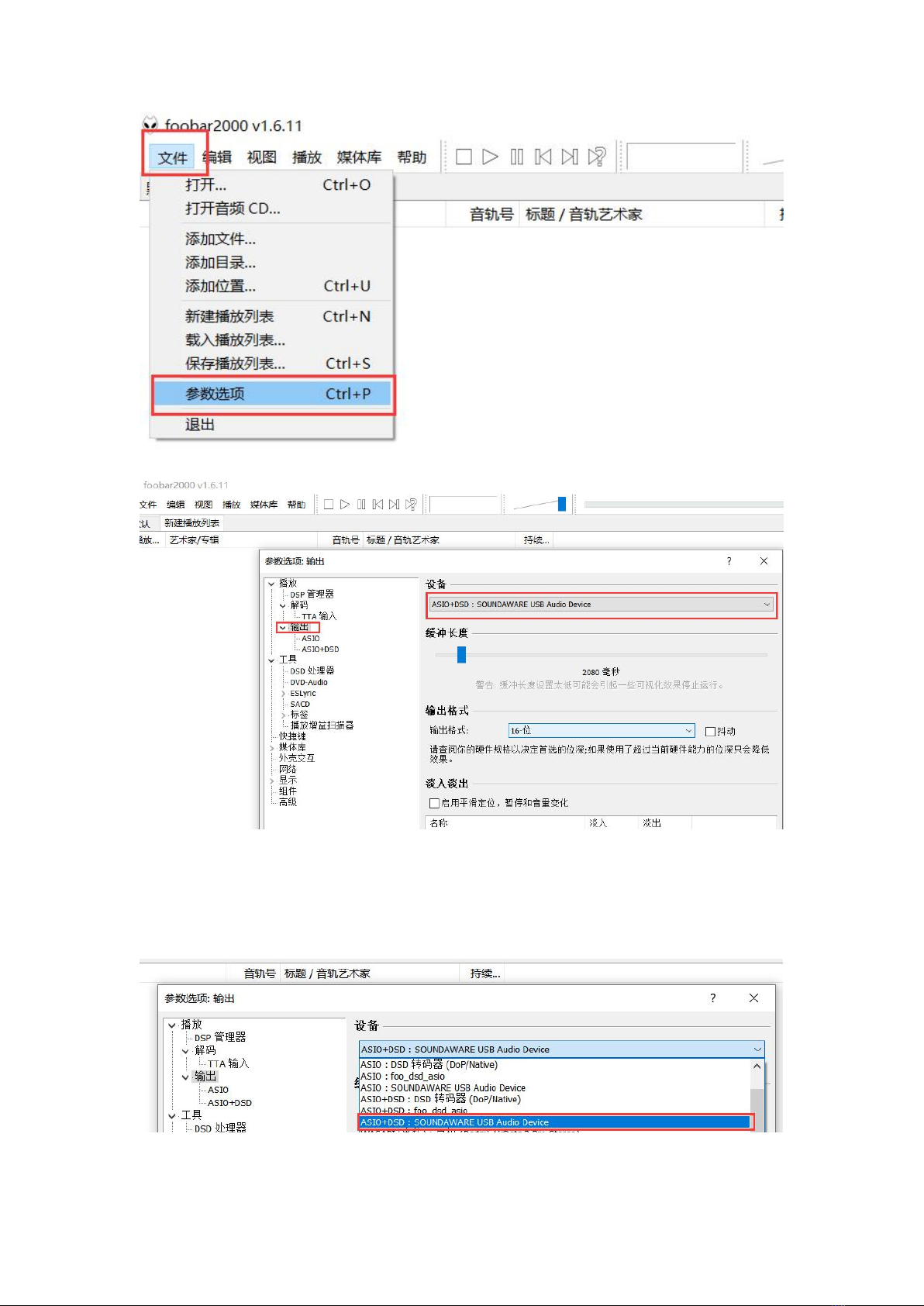
Task: Collapse the 工具 node in the dialog showing 缓冲长度
Action: pos(271,660)
